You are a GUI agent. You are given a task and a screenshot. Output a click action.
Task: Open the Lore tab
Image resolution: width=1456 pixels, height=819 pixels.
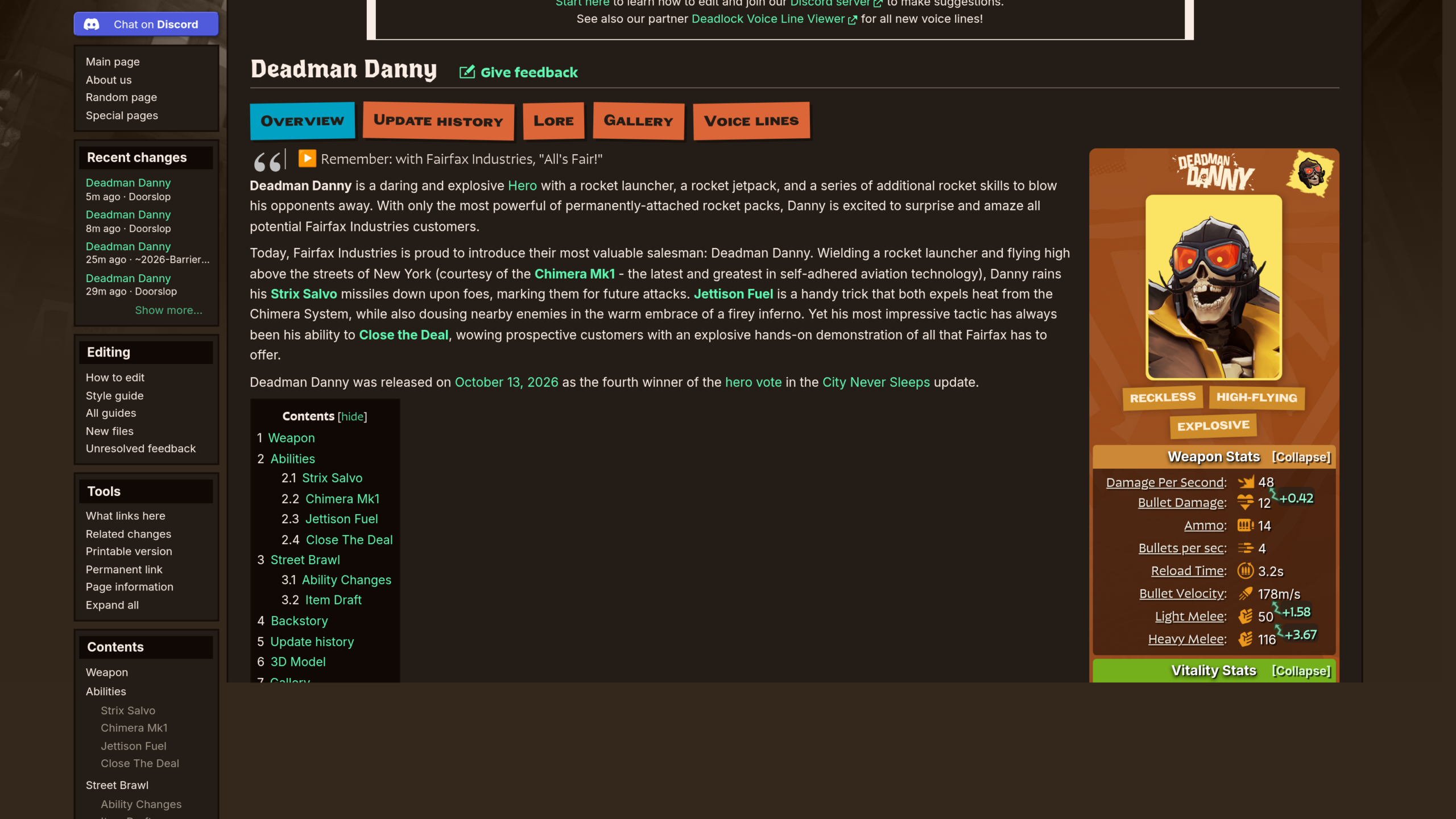[553, 121]
